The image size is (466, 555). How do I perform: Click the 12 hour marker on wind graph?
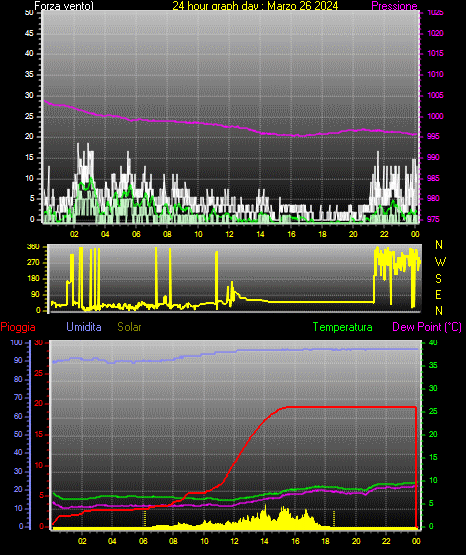click(229, 234)
